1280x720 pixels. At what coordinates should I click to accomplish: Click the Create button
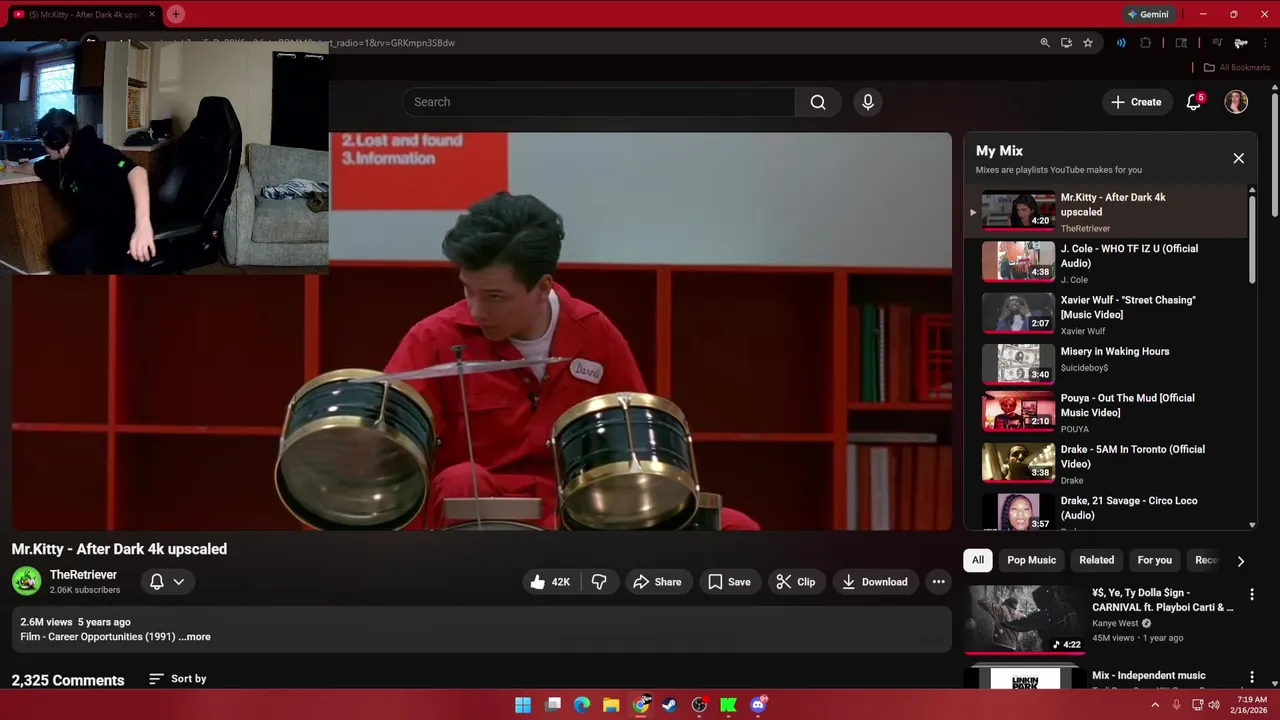pyautogui.click(x=1137, y=102)
